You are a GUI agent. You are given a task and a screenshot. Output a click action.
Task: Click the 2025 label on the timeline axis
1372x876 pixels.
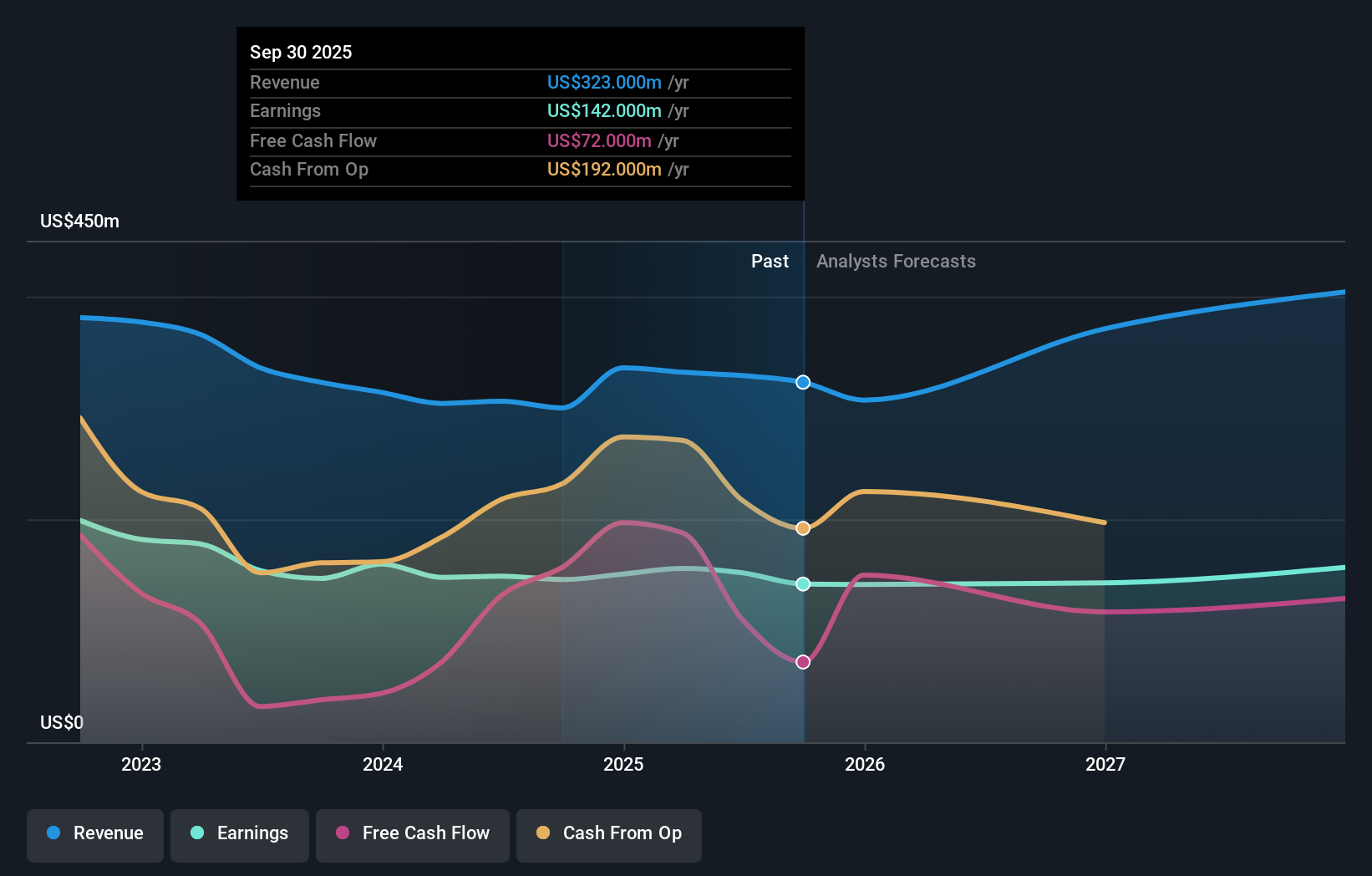(x=624, y=764)
